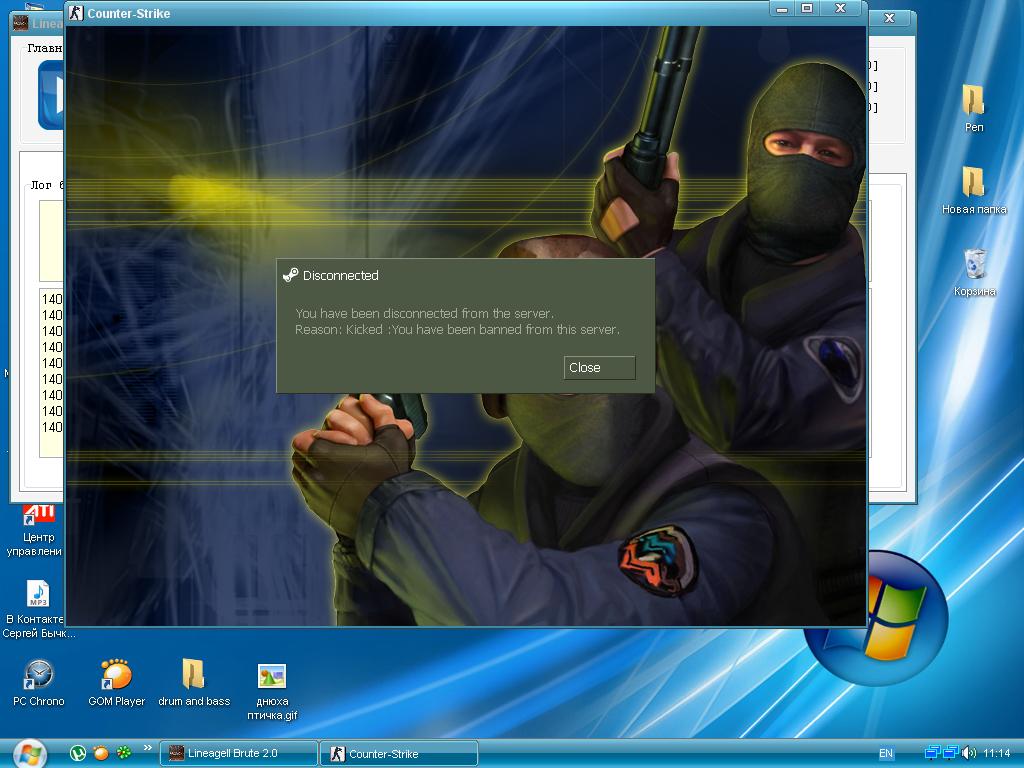Click the blue play icon in LineageII Brute window
The height and width of the screenshot is (768, 1024).
pyautogui.click(x=51, y=95)
